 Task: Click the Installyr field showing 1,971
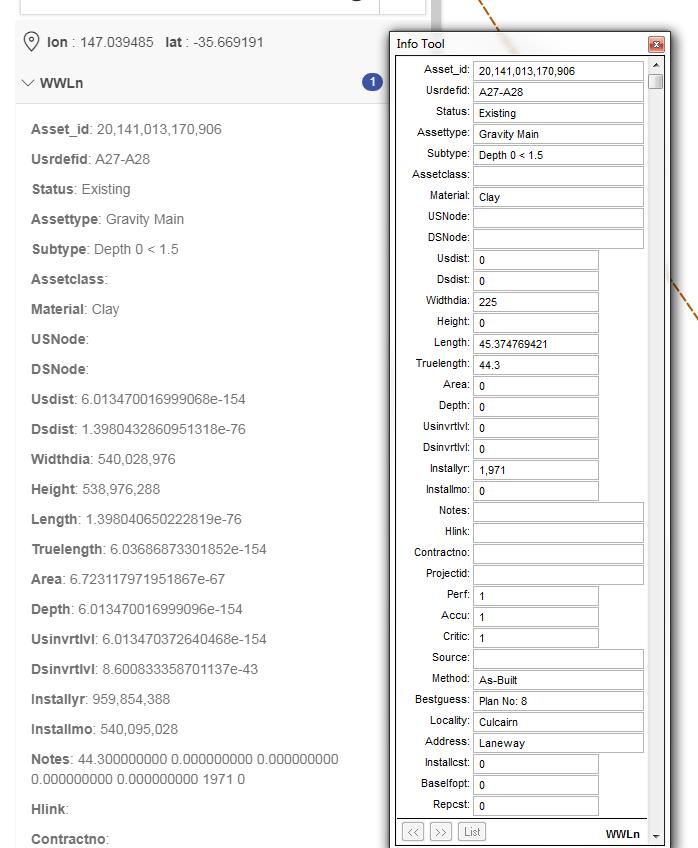[x=536, y=470]
